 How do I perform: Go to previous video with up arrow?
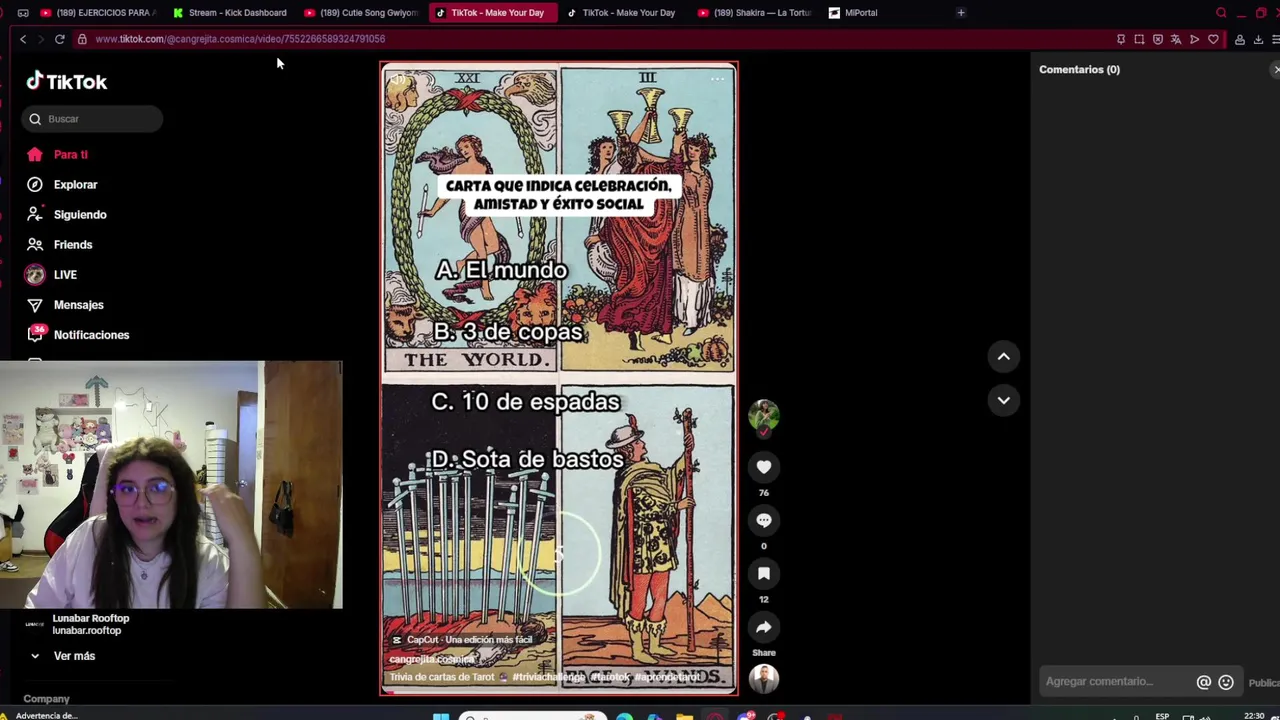1003,356
